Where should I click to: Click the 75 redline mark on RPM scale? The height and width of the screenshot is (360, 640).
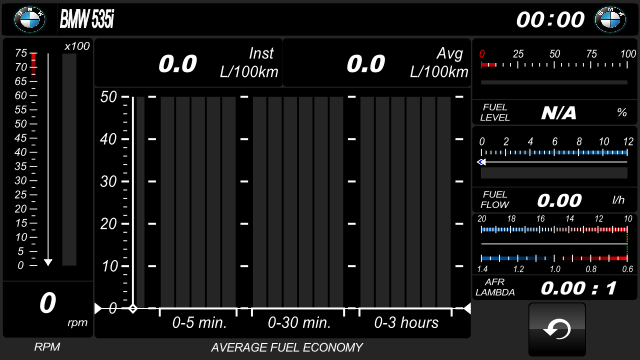[21, 53]
